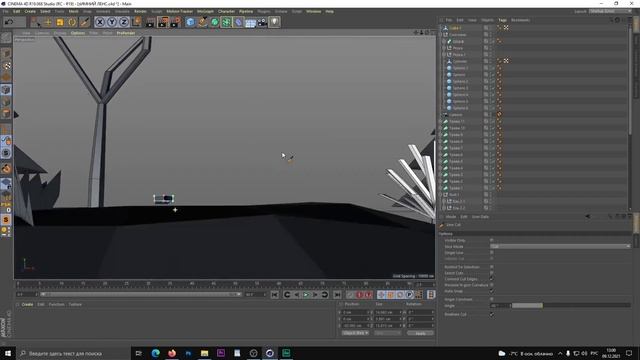Open Attribute Manager Mode menu
Viewport: 640px width, 360px height.
451,217
